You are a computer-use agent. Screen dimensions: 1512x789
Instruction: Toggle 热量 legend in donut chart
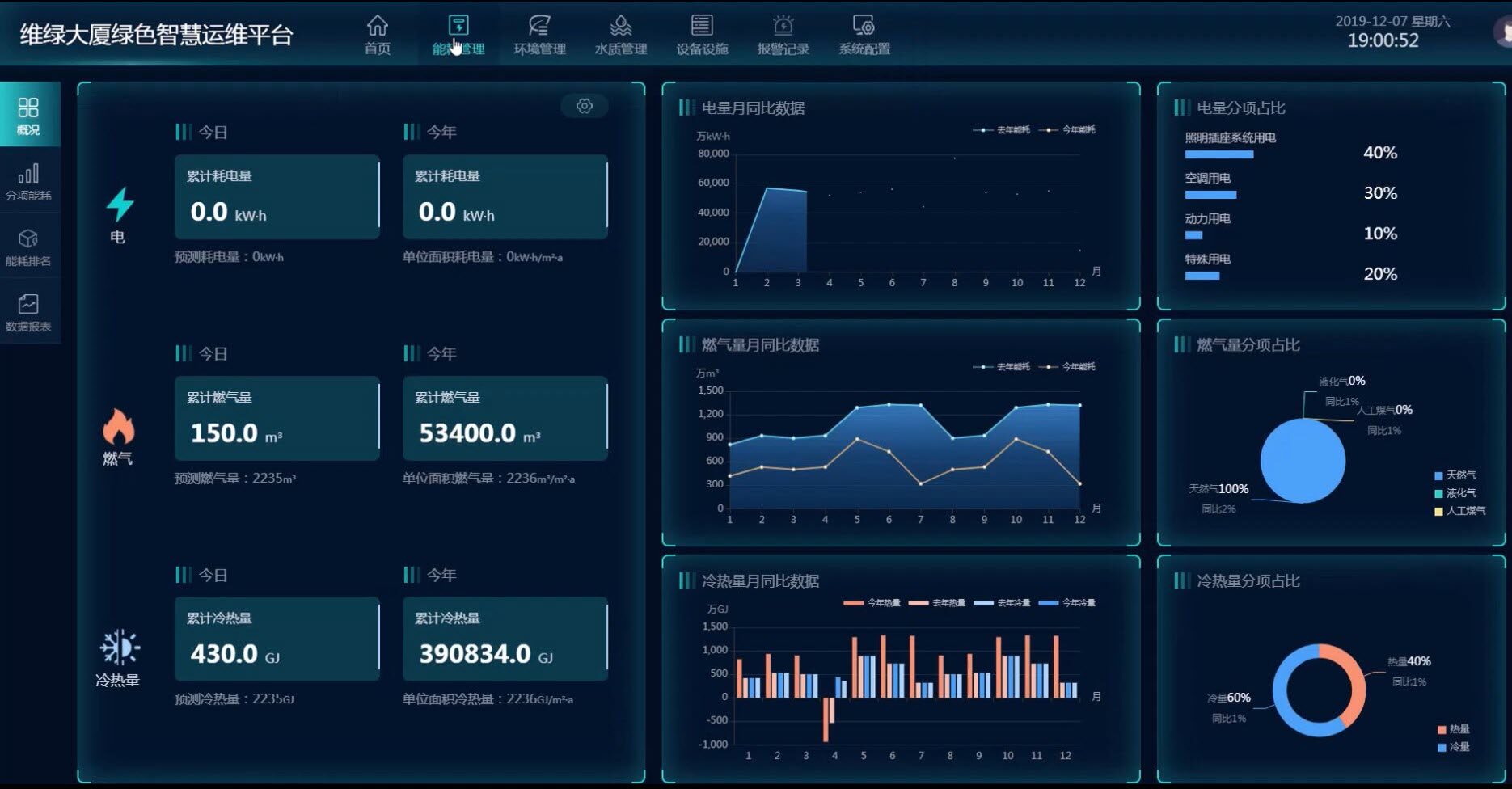pyautogui.click(x=1454, y=729)
